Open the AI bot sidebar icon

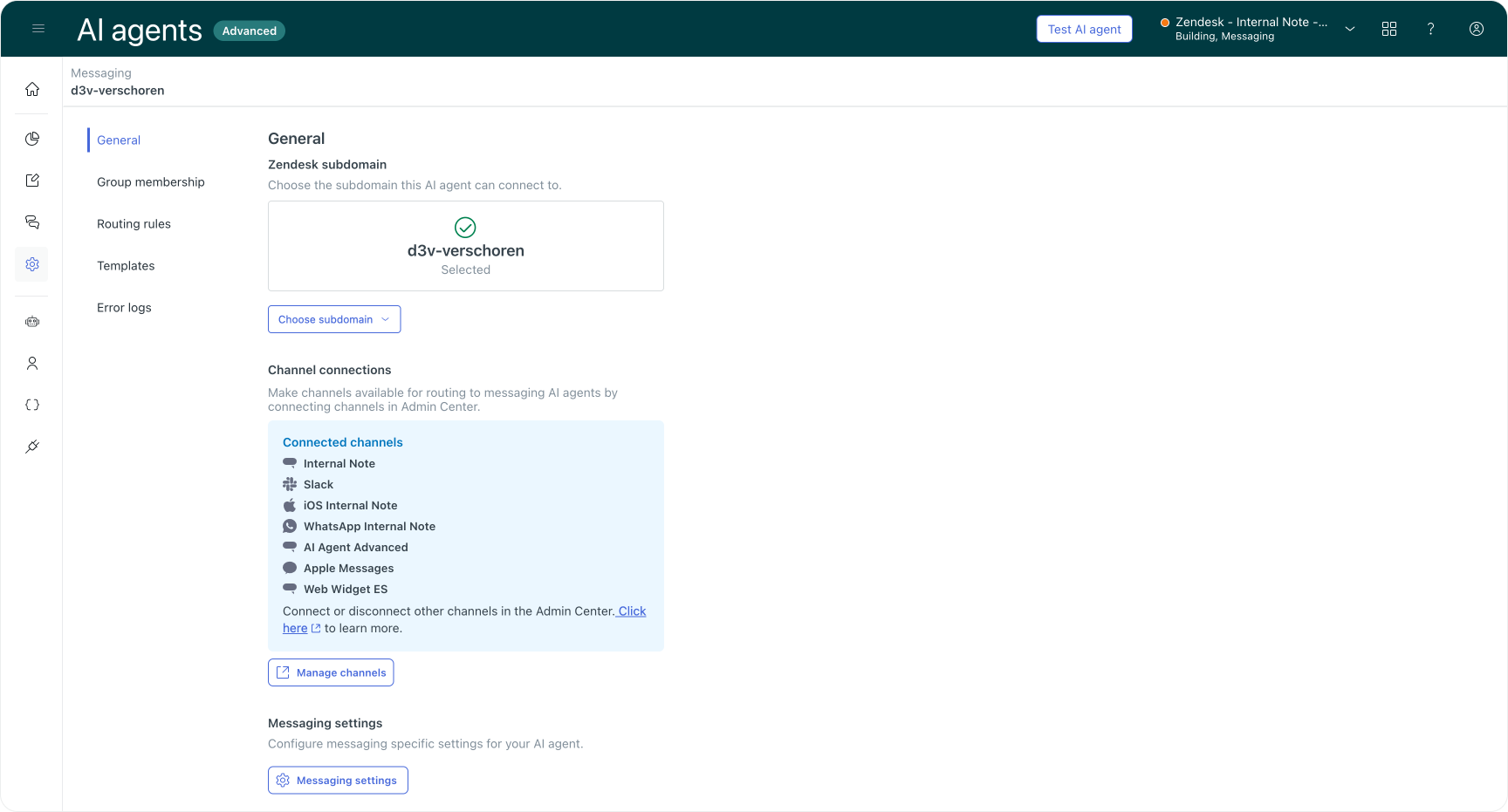click(x=32, y=322)
